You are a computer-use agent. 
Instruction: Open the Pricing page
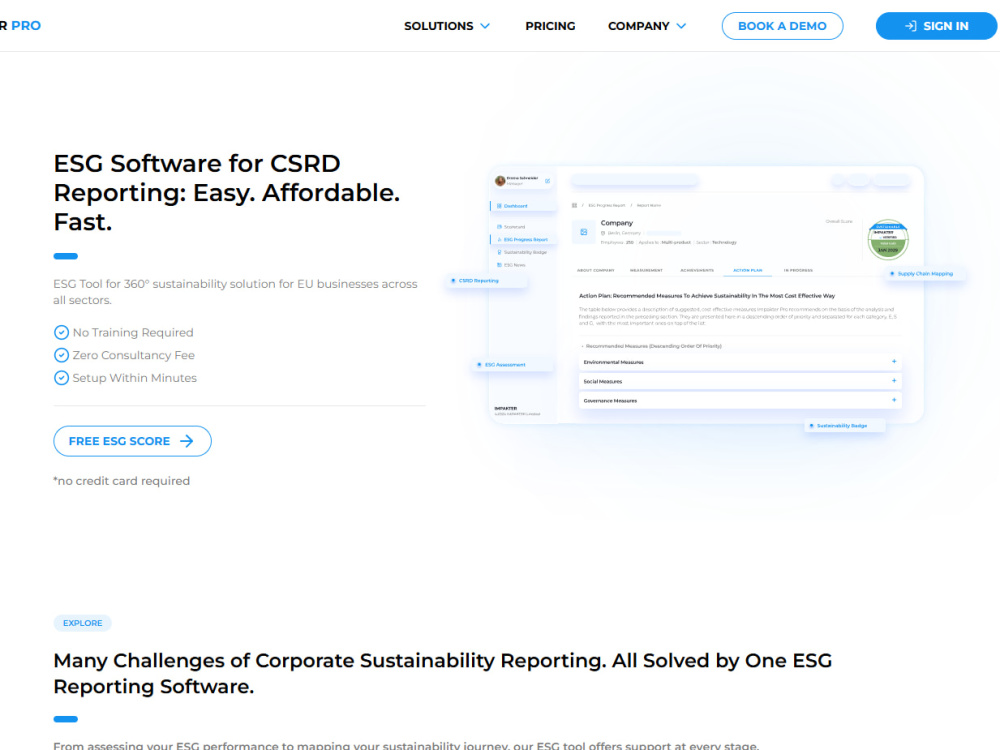550,26
